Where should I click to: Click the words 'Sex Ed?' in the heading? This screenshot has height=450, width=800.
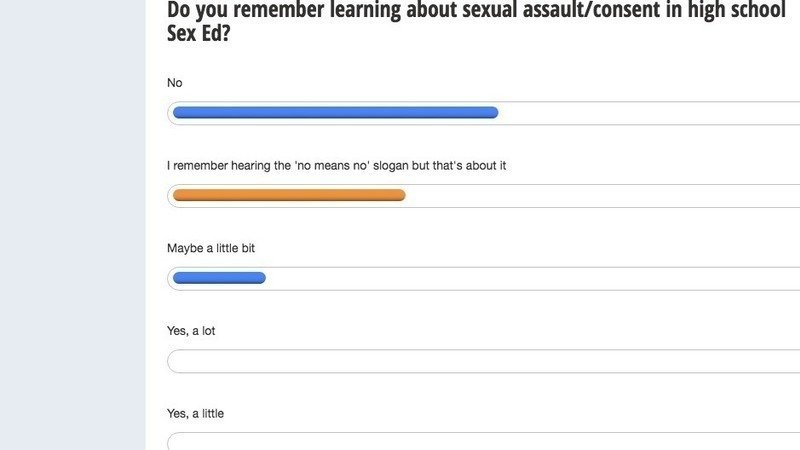click(x=207, y=34)
